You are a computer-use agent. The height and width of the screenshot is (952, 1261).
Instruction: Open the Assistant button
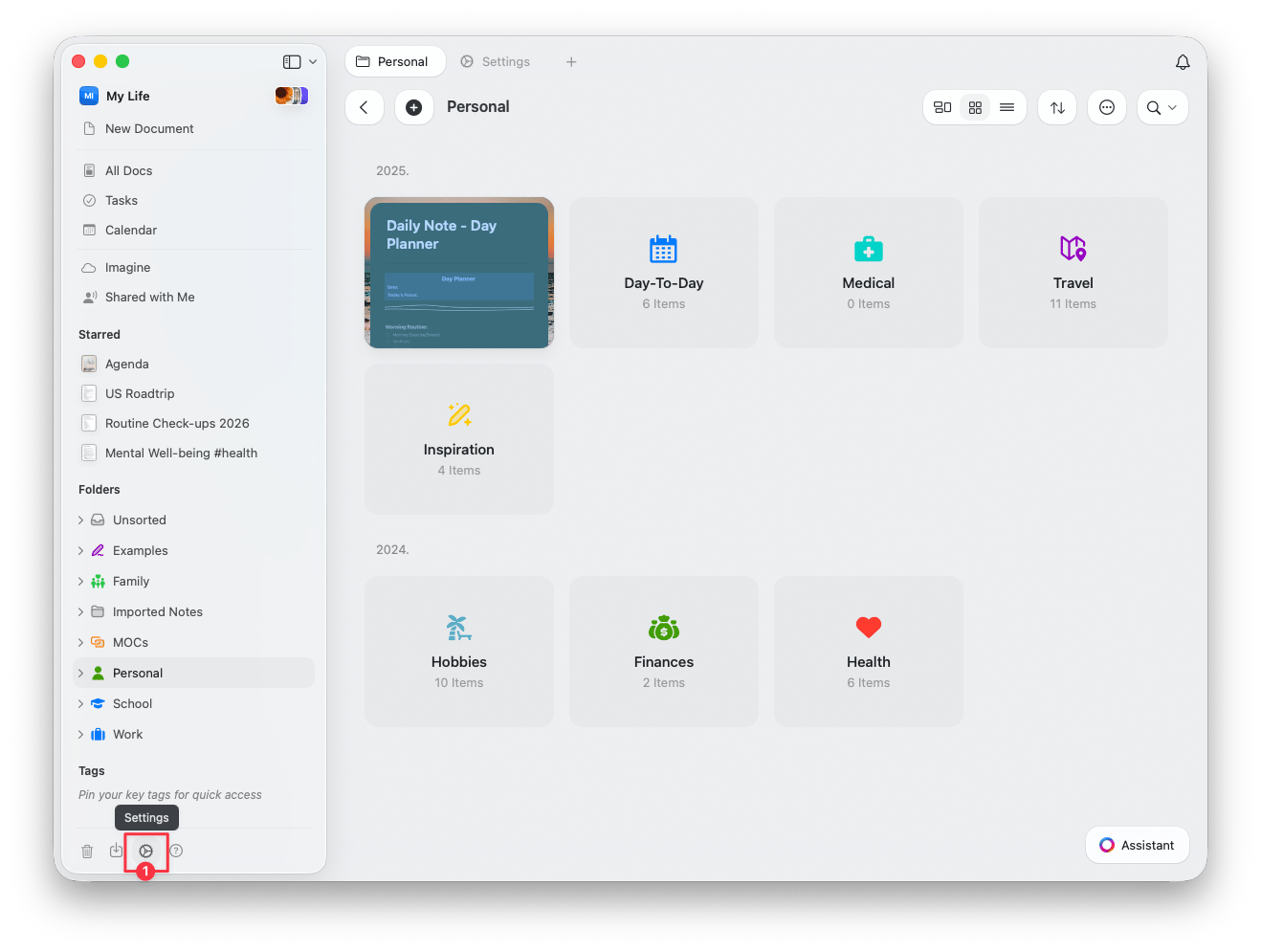click(1138, 845)
